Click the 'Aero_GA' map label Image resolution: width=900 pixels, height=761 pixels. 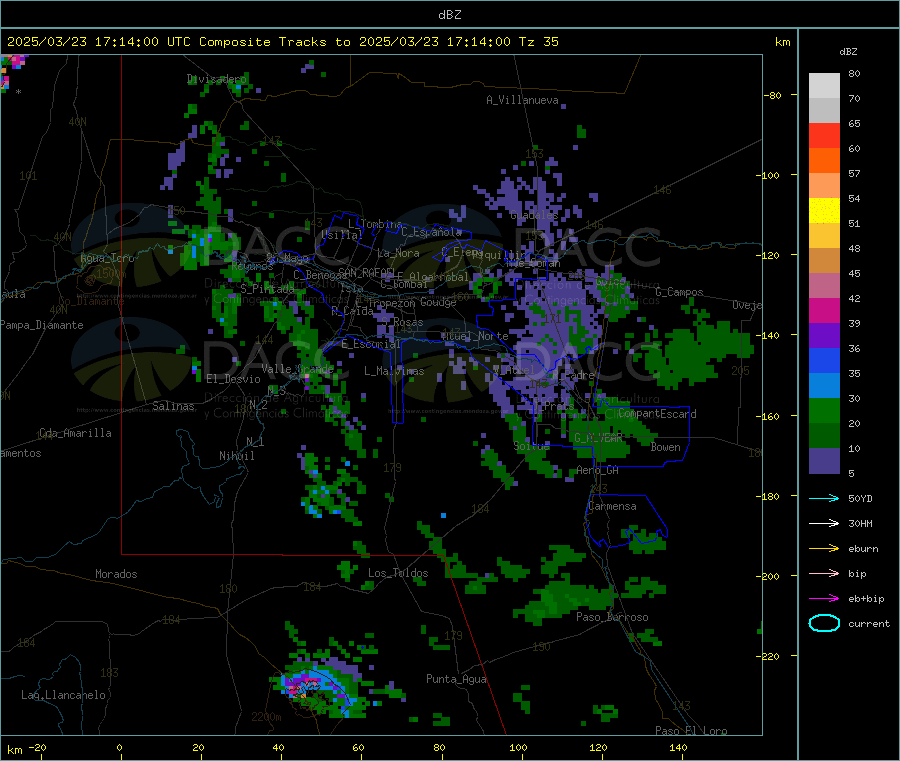598,470
